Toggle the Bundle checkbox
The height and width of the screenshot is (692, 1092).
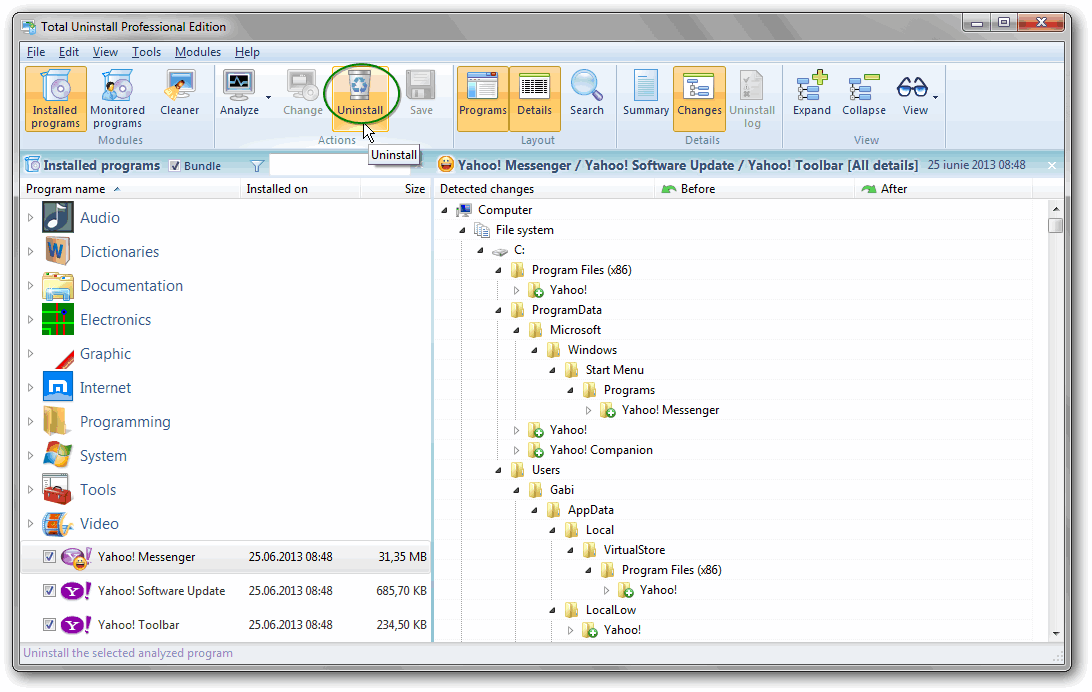coord(175,166)
